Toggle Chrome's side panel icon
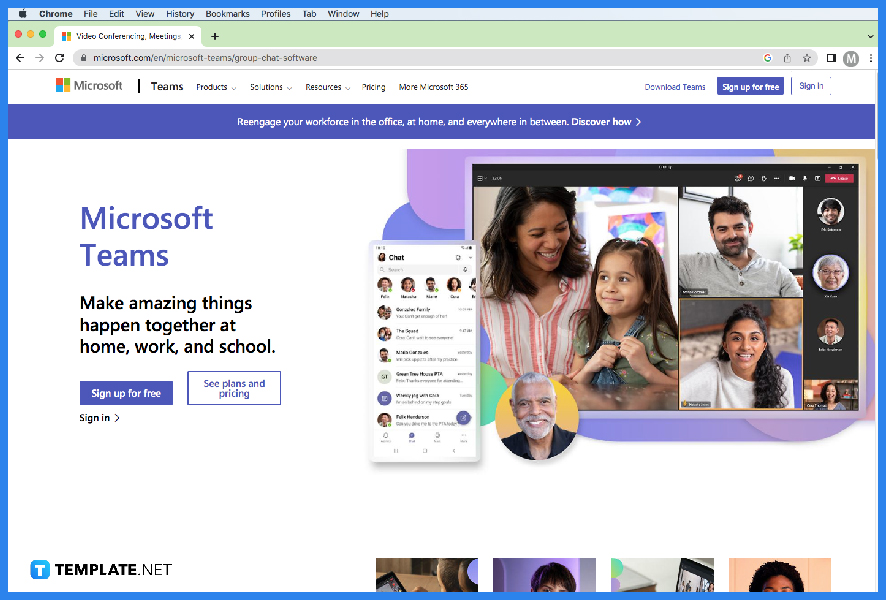The width and height of the screenshot is (886, 600). [x=831, y=58]
